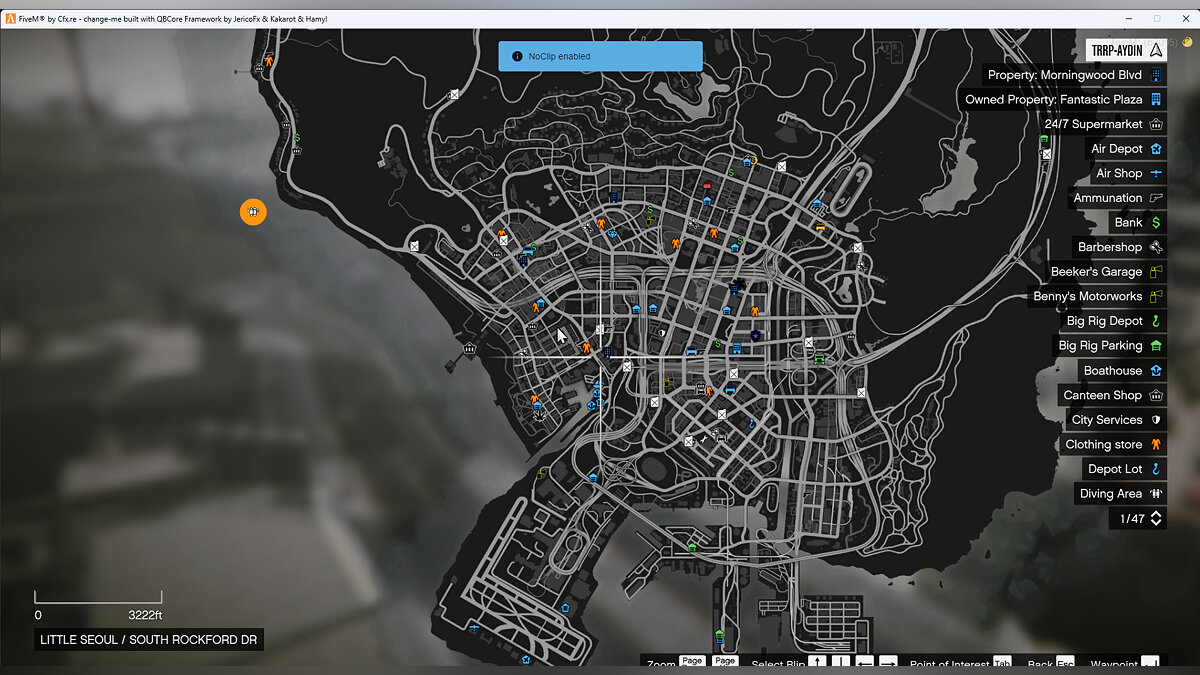The image size is (1200, 675).
Task: Click the orange Diving Area blip in the ocean
Action: tap(253, 212)
